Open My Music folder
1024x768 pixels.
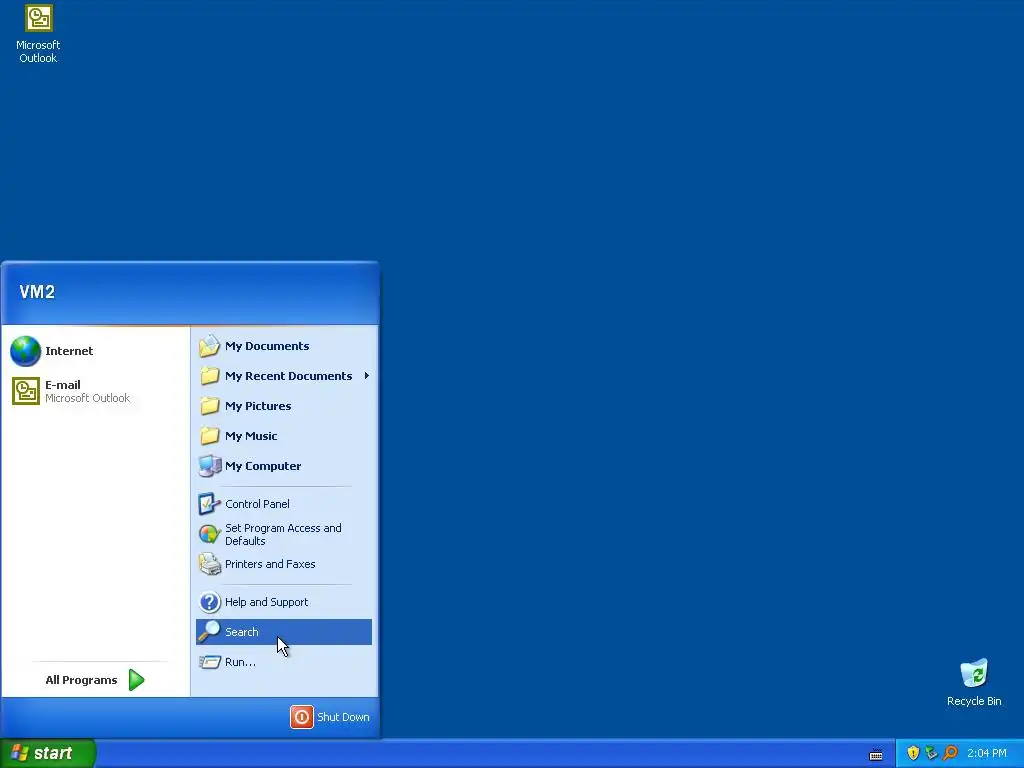coord(284,436)
